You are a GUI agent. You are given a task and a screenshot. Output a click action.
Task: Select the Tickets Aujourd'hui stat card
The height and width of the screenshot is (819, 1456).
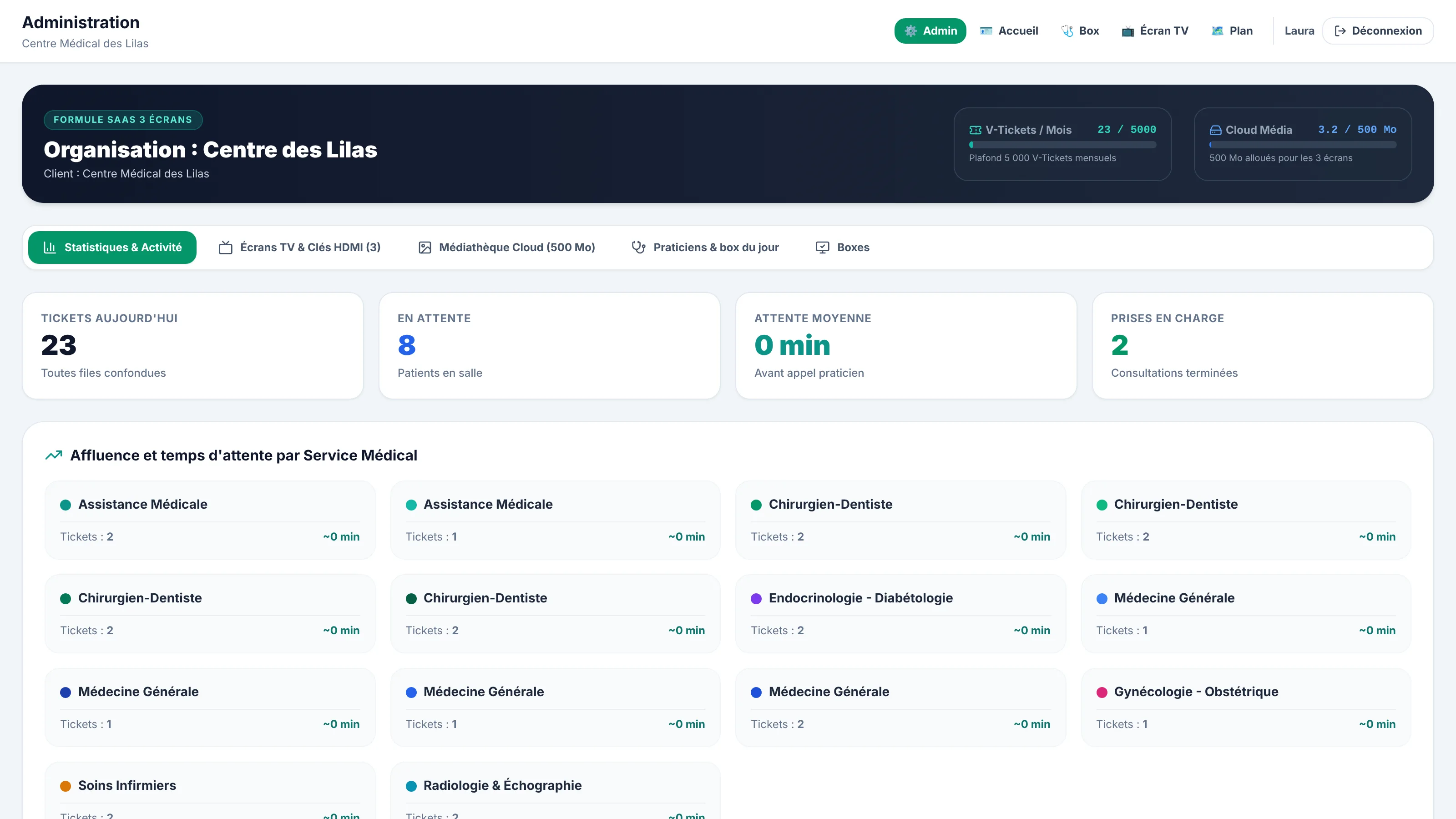(x=193, y=345)
